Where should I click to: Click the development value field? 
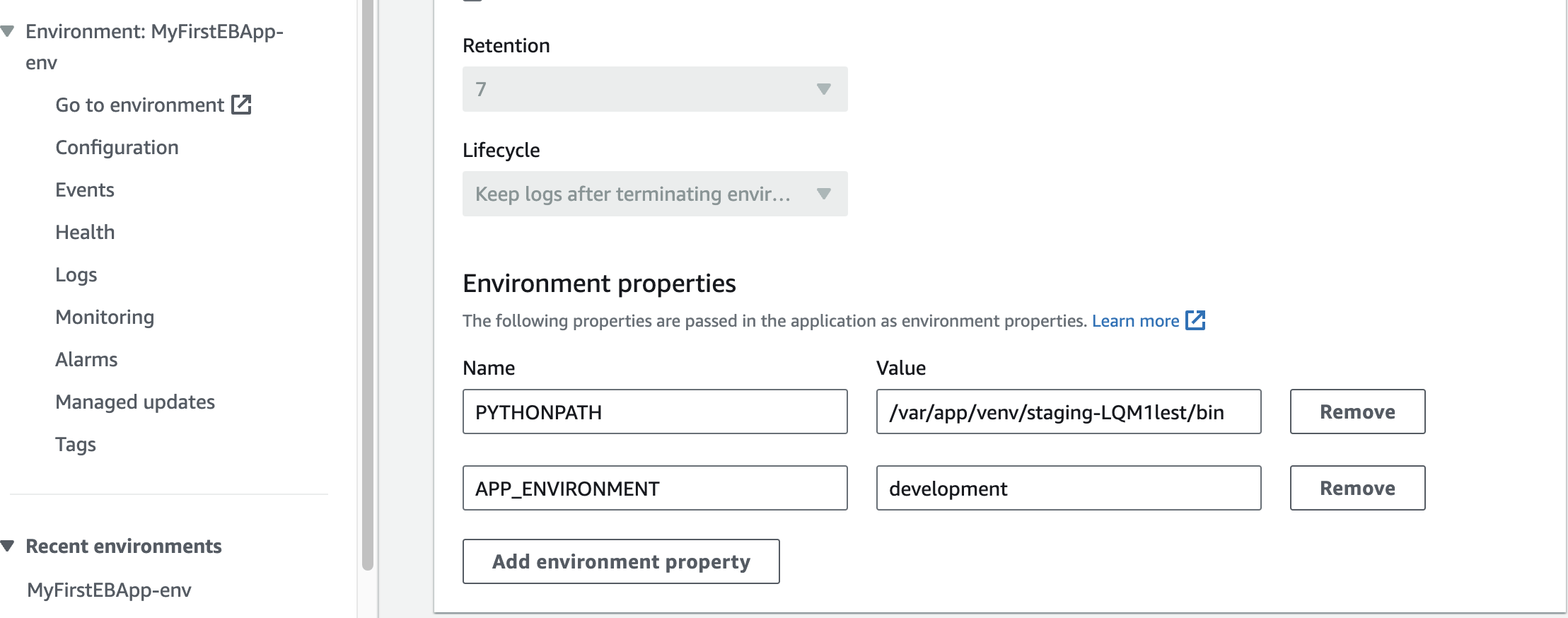(x=1068, y=488)
